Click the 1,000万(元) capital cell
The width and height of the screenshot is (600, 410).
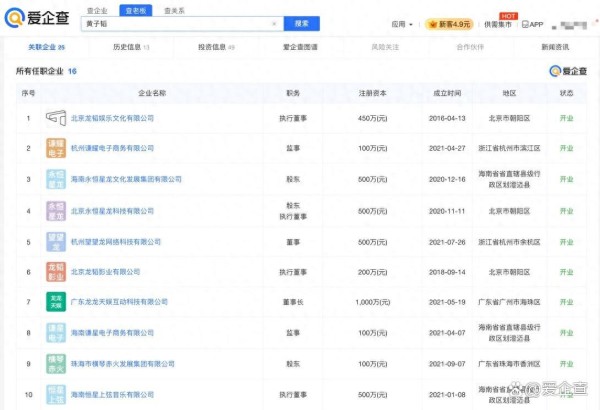point(373,302)
